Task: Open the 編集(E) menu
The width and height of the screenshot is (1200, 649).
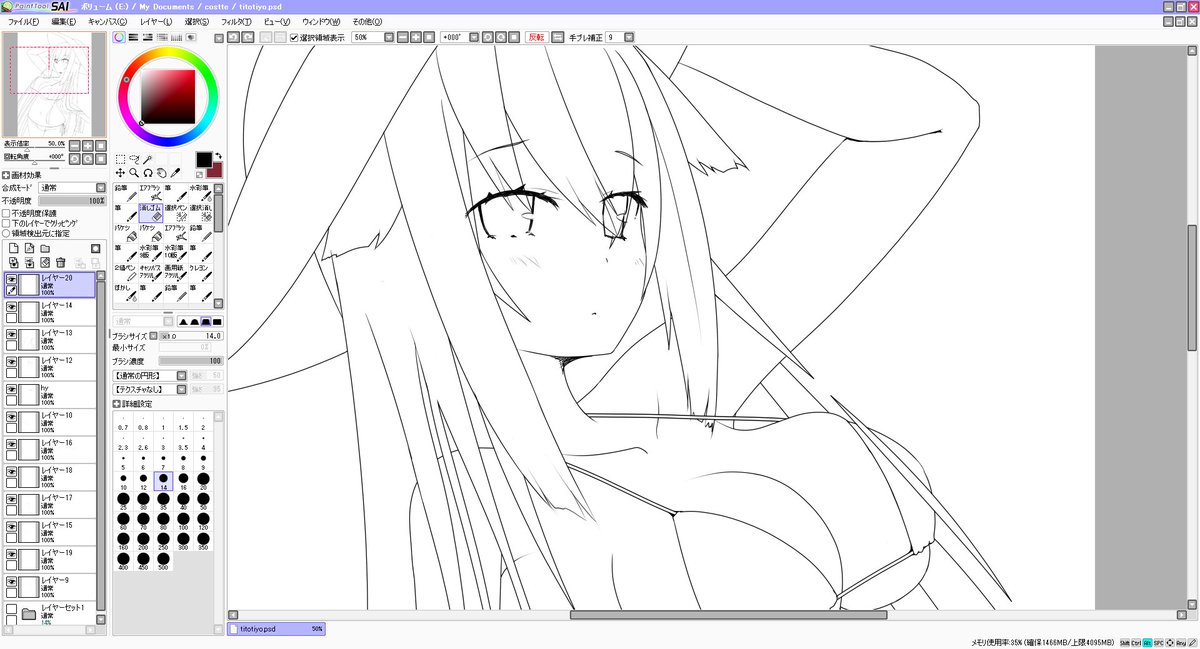Action: pos(63,21)
